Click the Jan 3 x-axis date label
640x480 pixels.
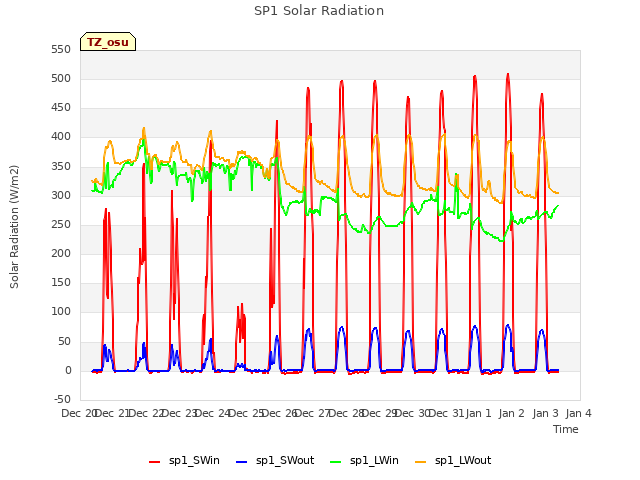click(x=545, y=413)
